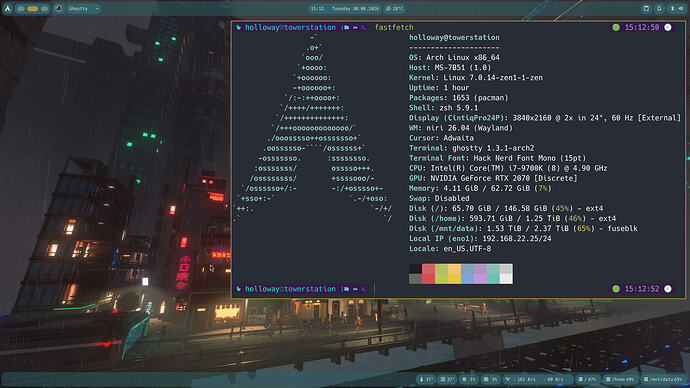Click the Packages: 1653 (pacman) line
This screenshot has width=690, height=388.
(x=459, y=98)
